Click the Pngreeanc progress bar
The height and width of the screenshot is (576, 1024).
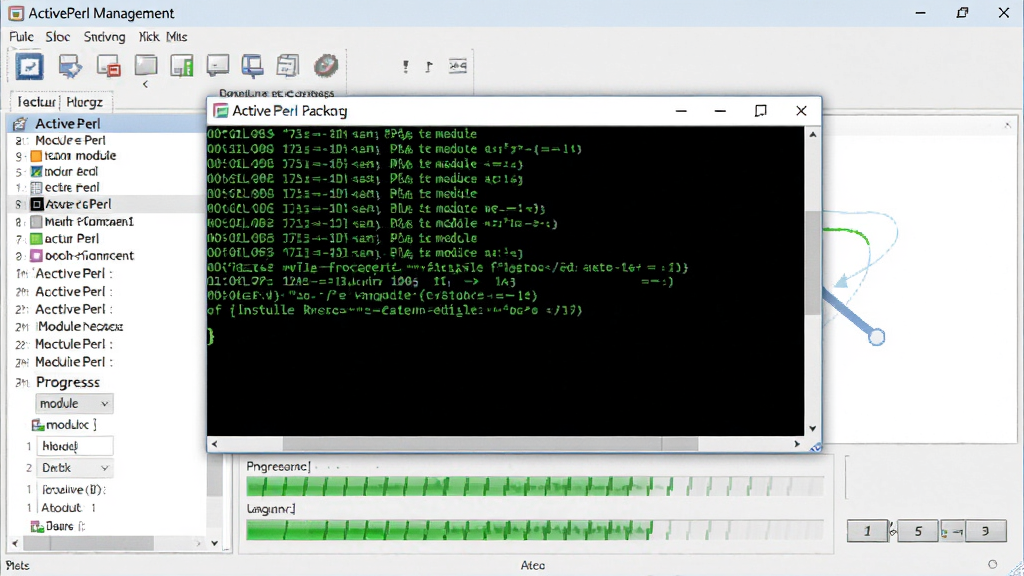pyautogui.click(x=535, y=487)
